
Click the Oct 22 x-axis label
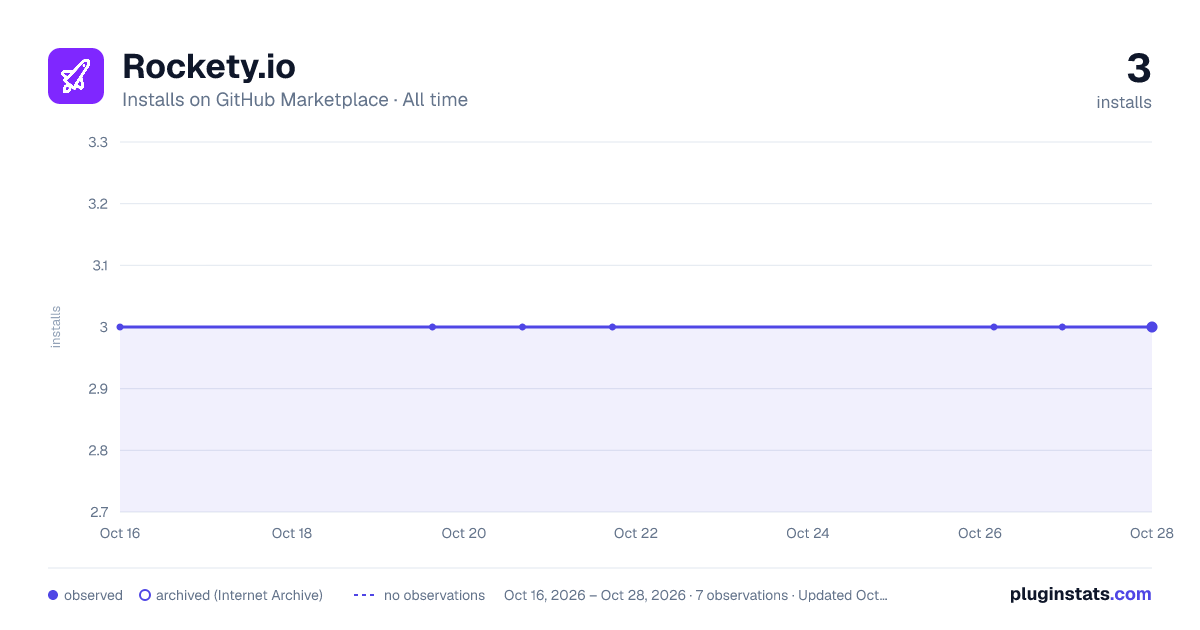click(x=636, y=533)
